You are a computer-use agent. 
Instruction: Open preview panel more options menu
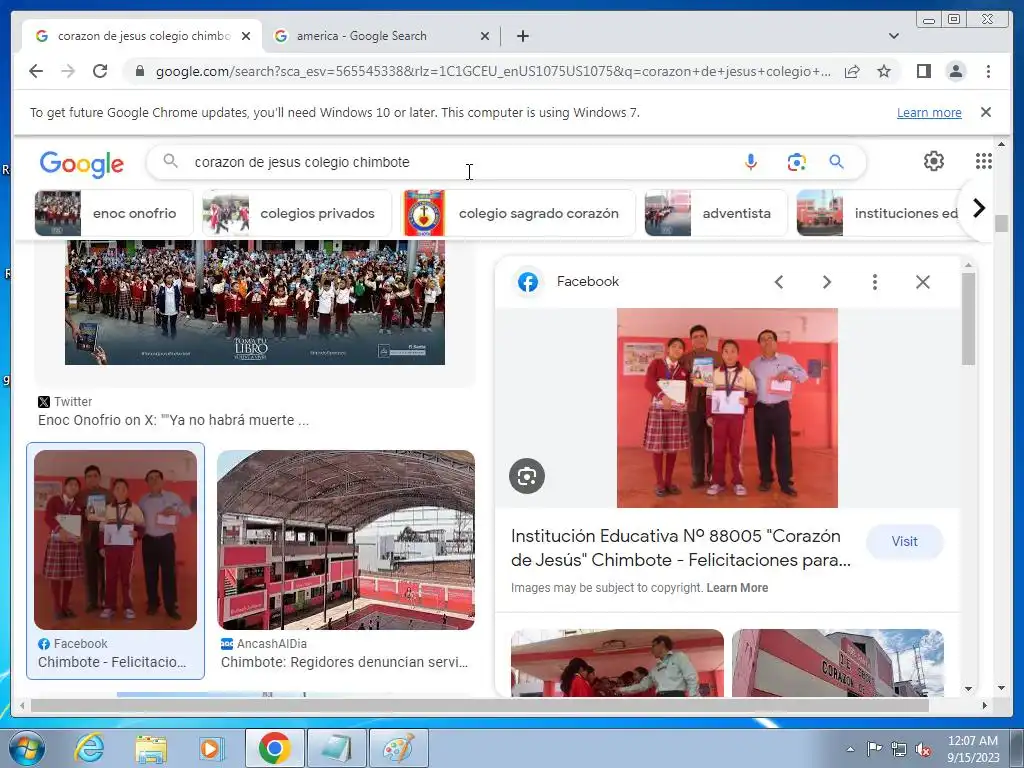point(874,281)
